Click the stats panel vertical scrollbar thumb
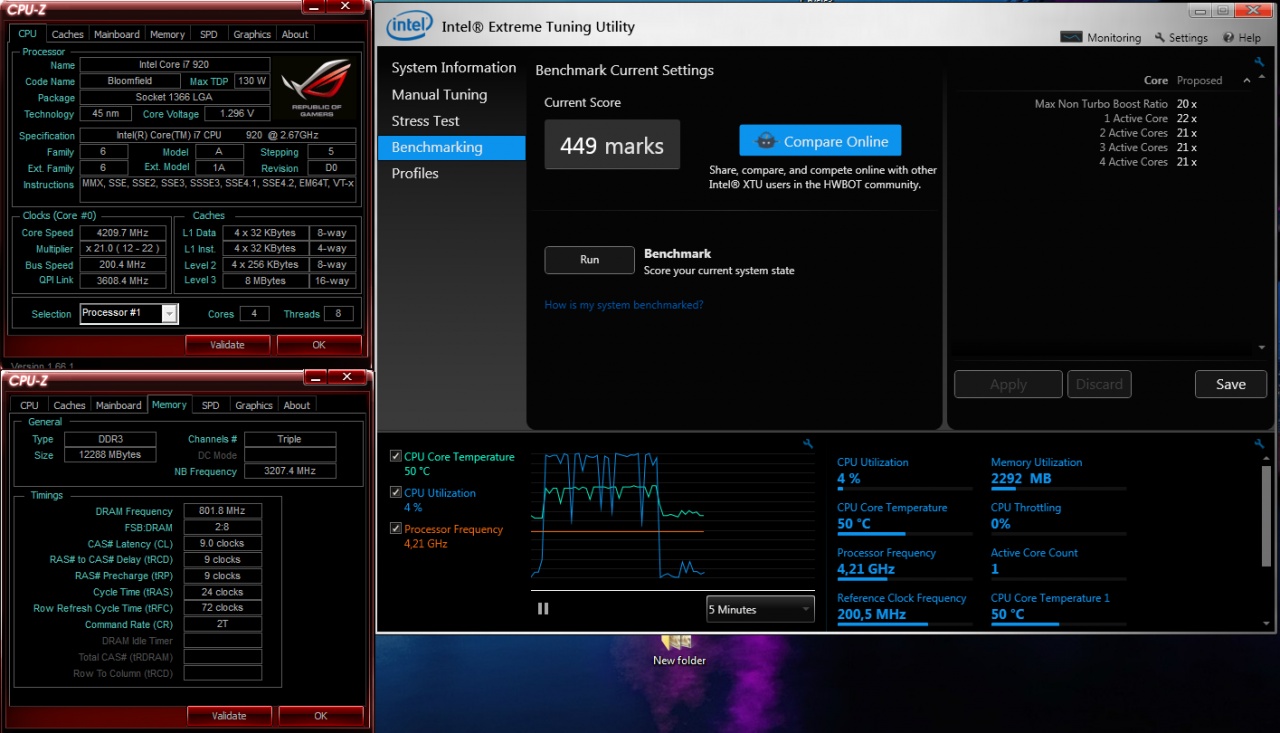Image resolution: width=1280 pixels, height=733 pixels. [x=1268, y=515]
